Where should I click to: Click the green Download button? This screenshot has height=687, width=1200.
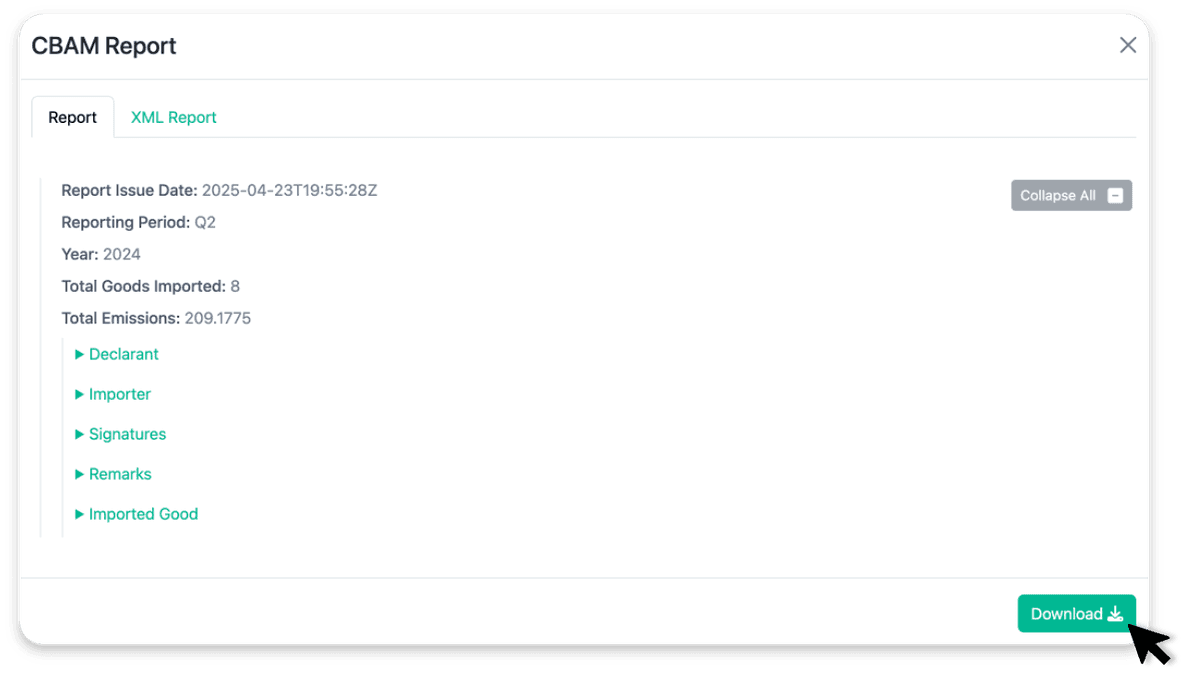[x=1077, y=614]
